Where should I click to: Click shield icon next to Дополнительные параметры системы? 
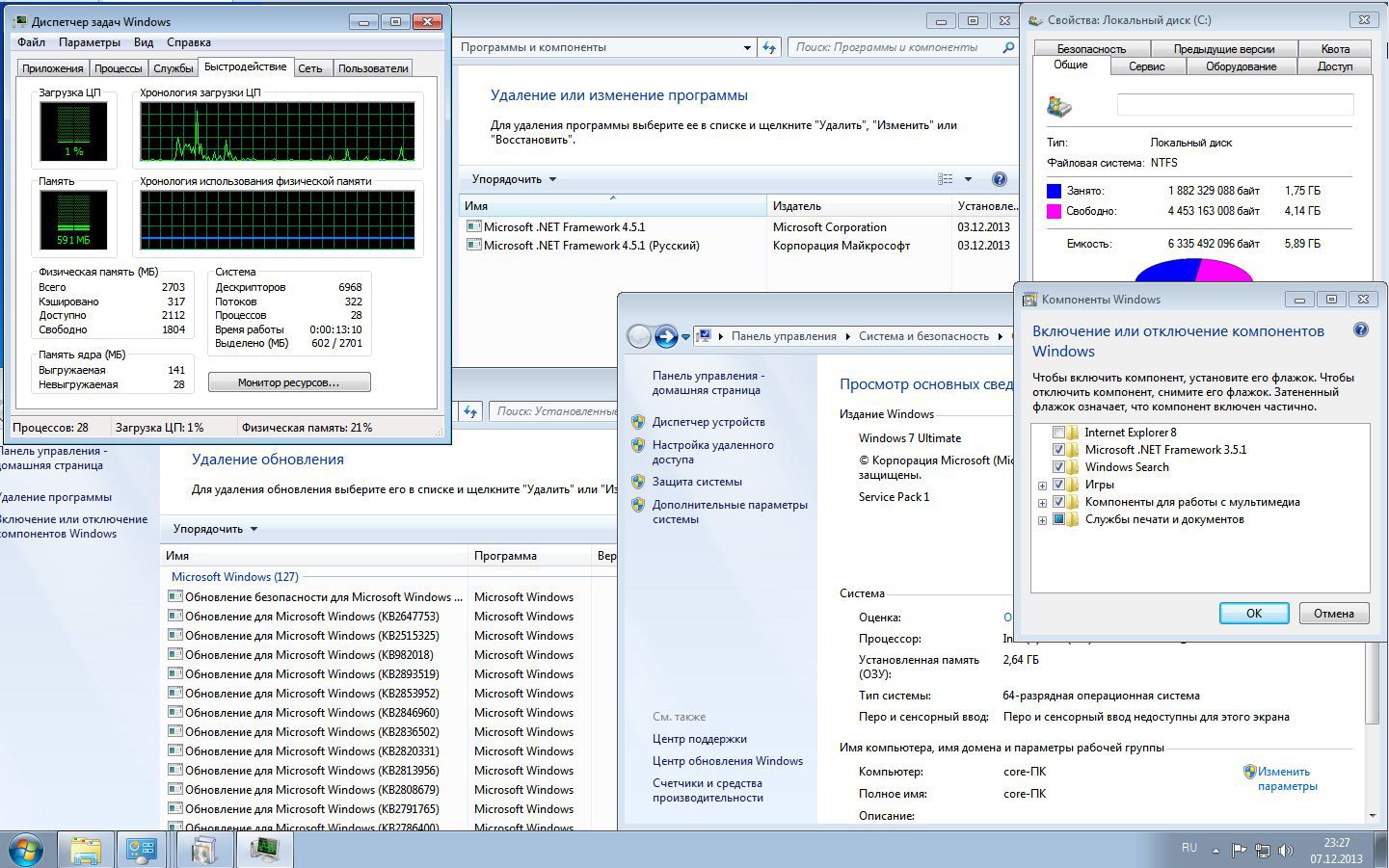click(637, 505)
